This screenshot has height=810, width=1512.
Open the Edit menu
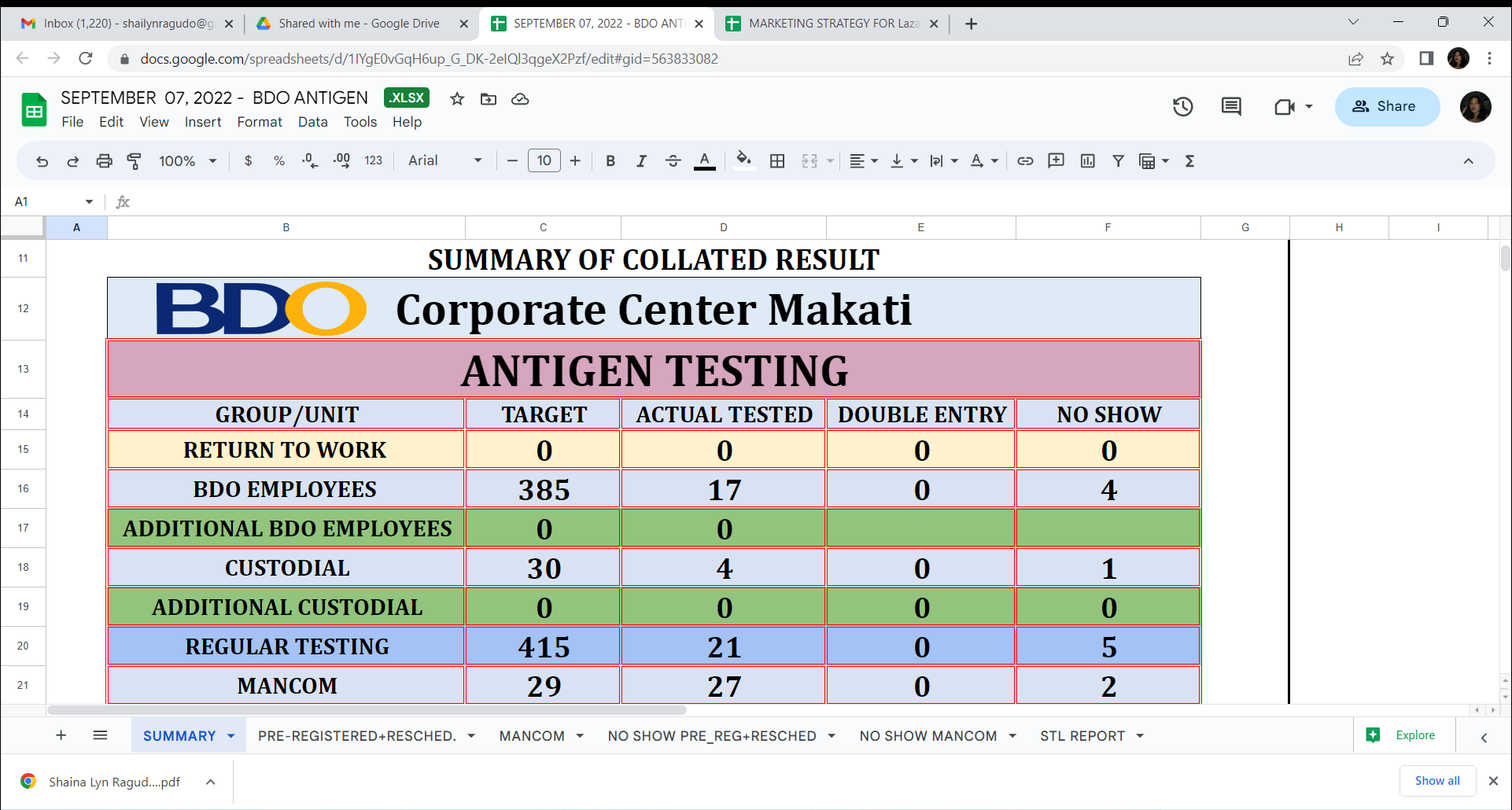point(111,122)
